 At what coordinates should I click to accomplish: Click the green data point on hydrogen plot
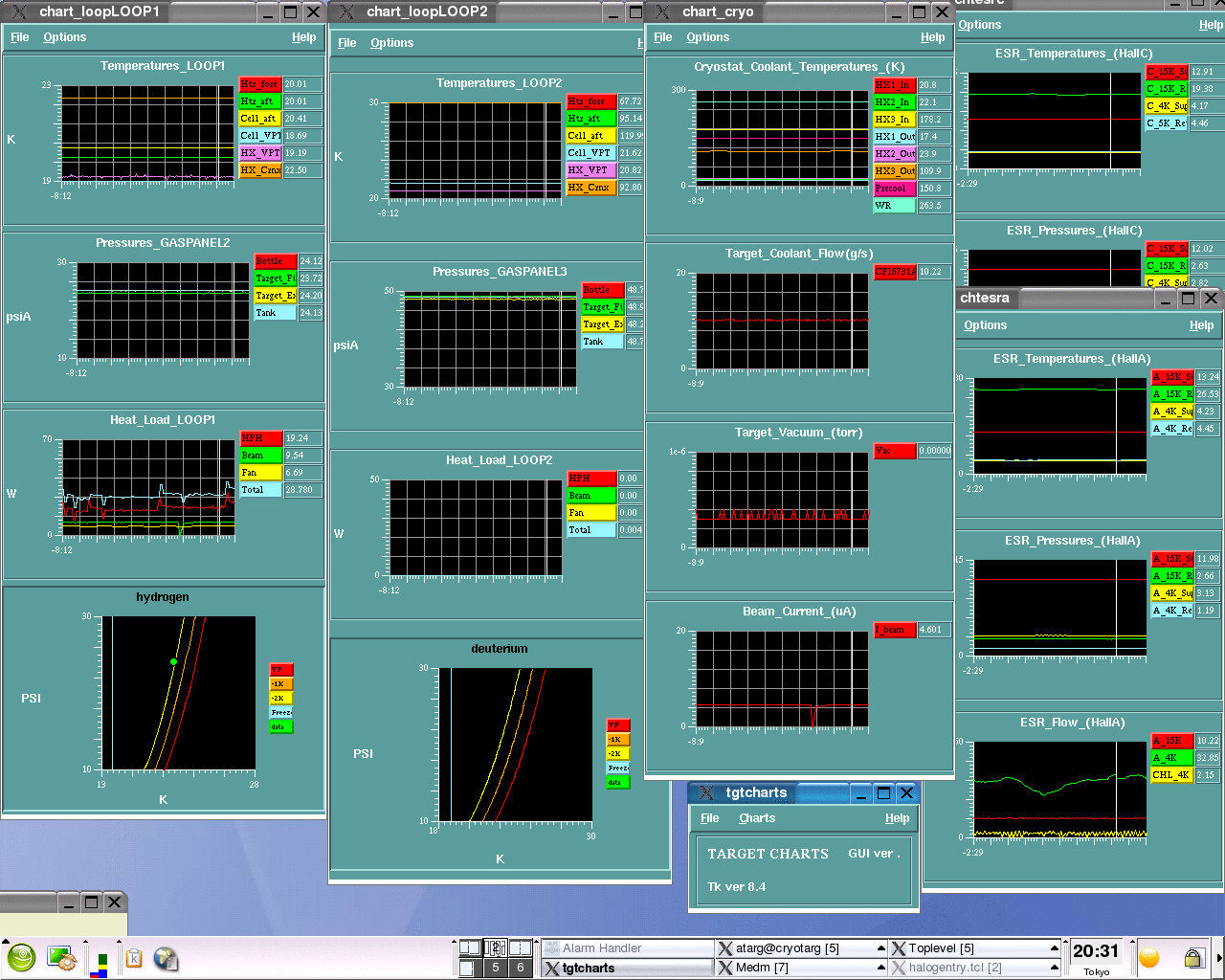173,662
